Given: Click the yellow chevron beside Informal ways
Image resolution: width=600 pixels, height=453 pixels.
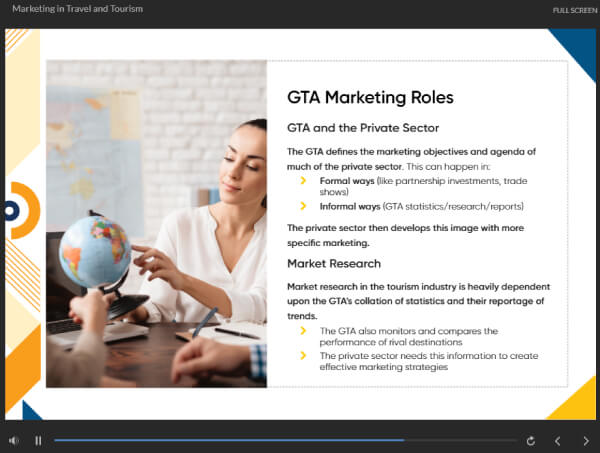Looking at the screenshot, I should pos(303,206).
